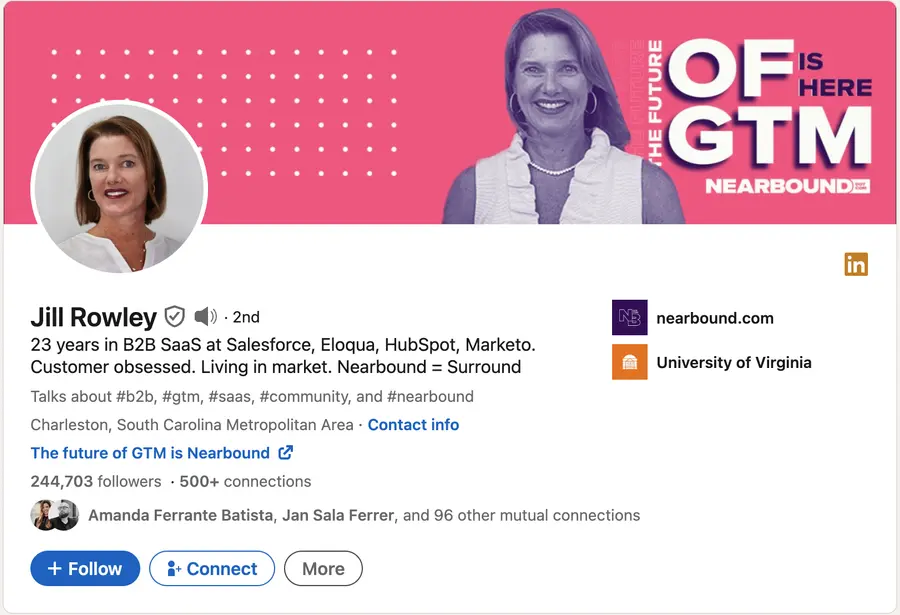Select the nearbound.com company entry

pyautogui.click(x=716, y=317)
